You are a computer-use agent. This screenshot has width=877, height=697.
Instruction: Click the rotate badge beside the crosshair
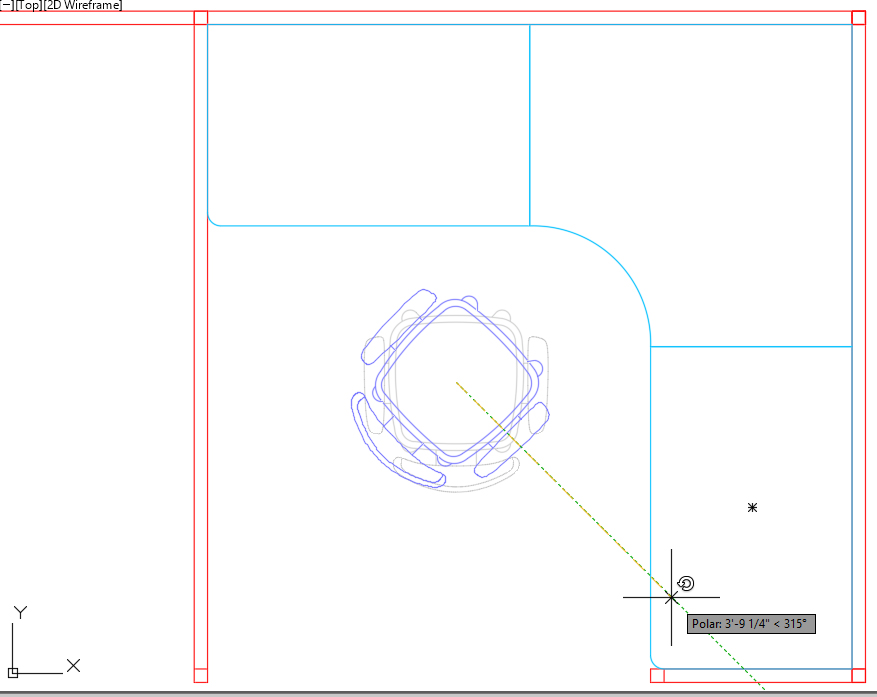click(686, 584)
